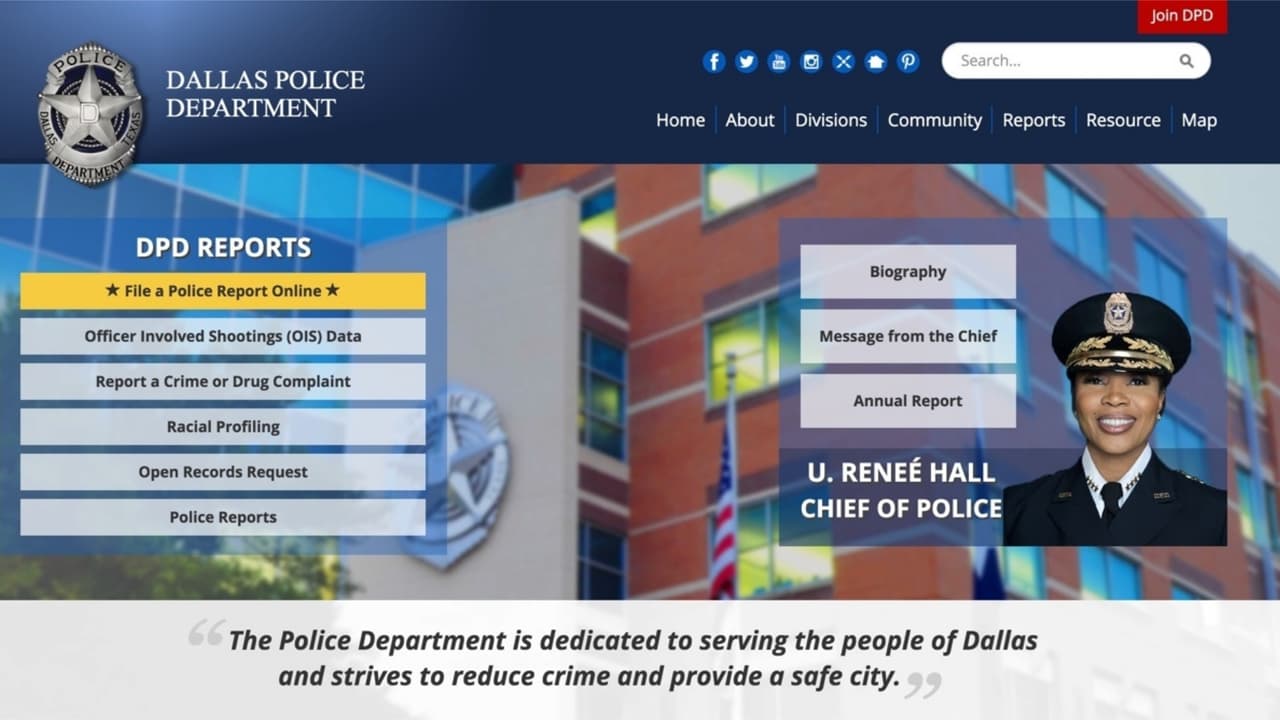Select Home in the navigation bar

click(x=680, y=119)
